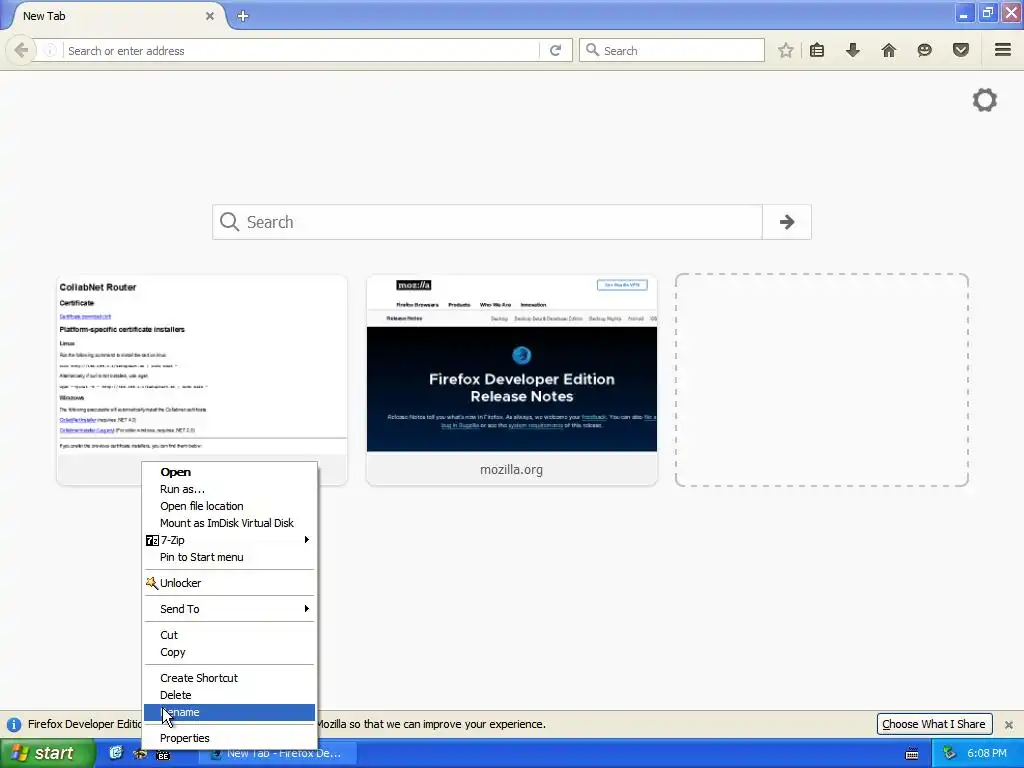The width and height of the screenshot is (1024, 768).
Task: Open new tab page settings gear
Action: (x=985, y=100)
